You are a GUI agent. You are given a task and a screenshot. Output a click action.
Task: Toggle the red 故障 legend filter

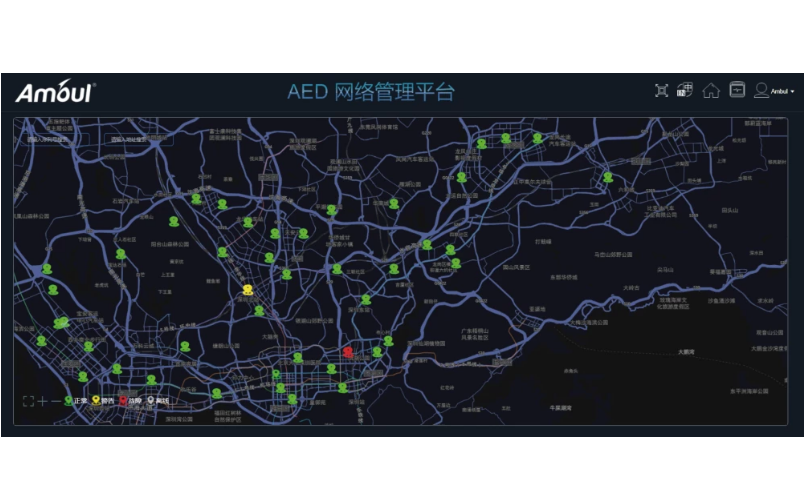point(129,401)
